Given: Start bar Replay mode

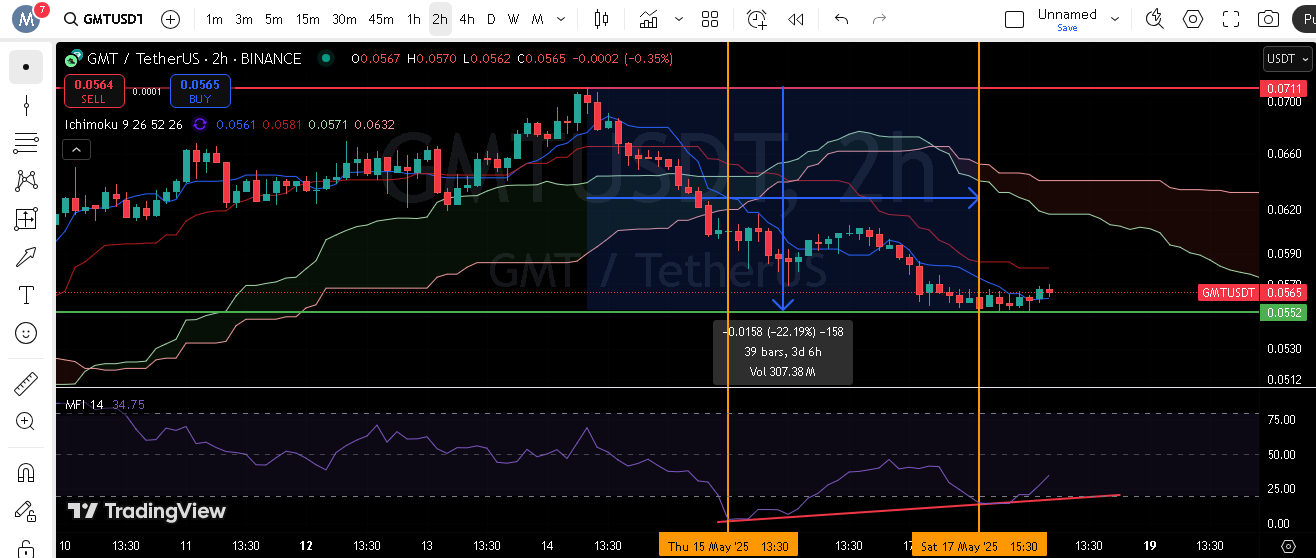Looking at the screenshot, I should click(796, 19).
